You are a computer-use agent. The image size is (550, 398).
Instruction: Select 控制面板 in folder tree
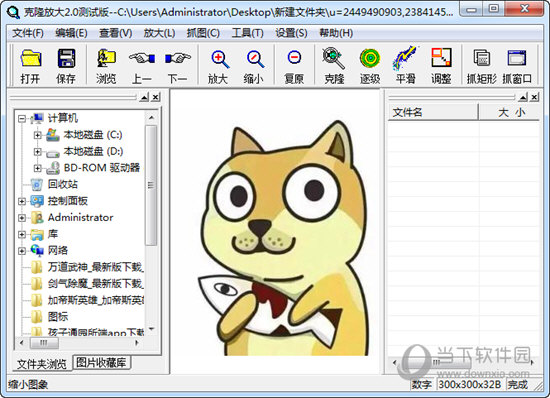click(67, 201)
